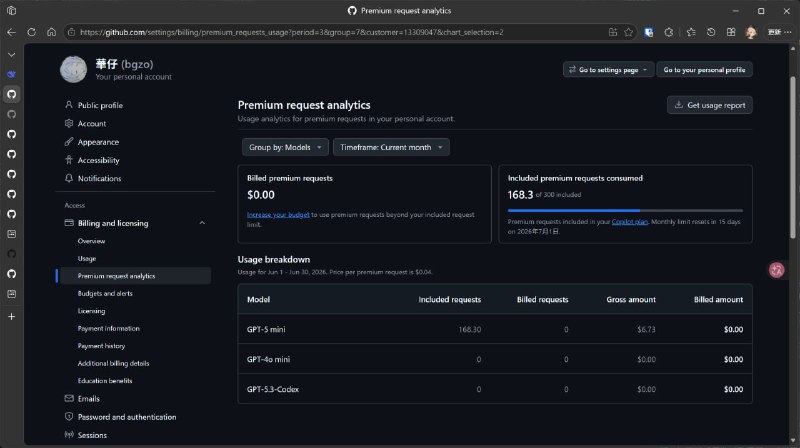Image resolution: width=800 pixels, height=448 pixels.
Task: Click the GPT-5.3-Codex model row name
Action: pos(273,389)
